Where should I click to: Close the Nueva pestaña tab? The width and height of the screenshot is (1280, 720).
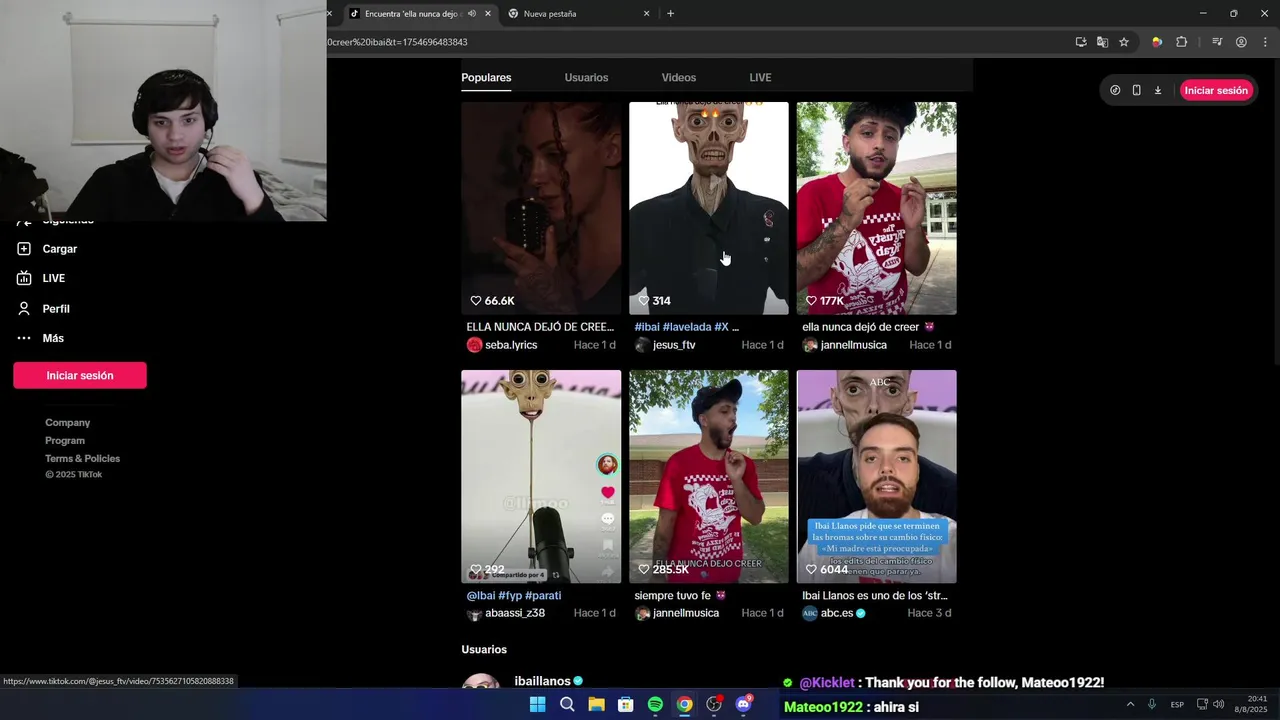point(646,14)
